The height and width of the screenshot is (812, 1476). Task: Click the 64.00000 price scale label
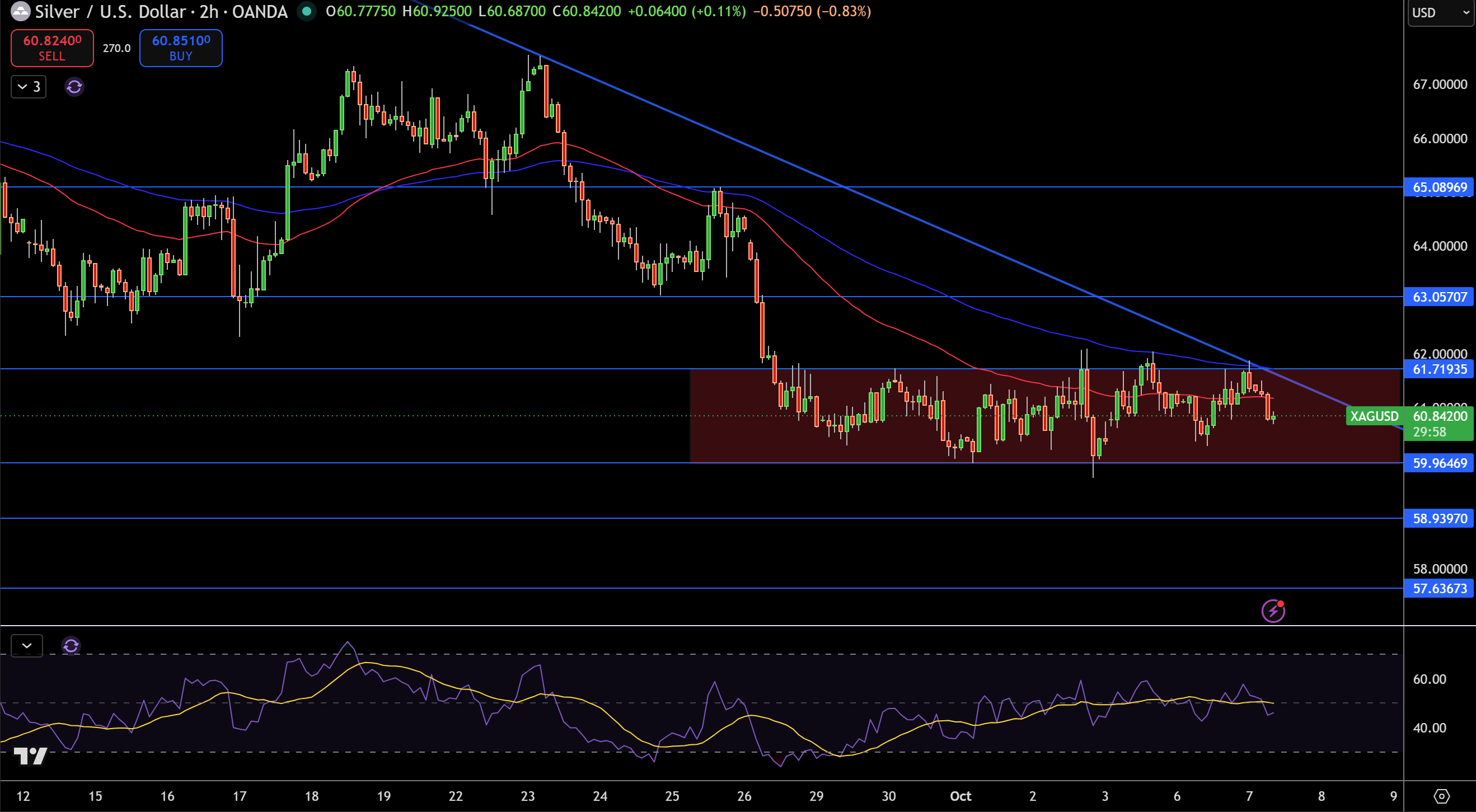click(x=1440, y=246)
